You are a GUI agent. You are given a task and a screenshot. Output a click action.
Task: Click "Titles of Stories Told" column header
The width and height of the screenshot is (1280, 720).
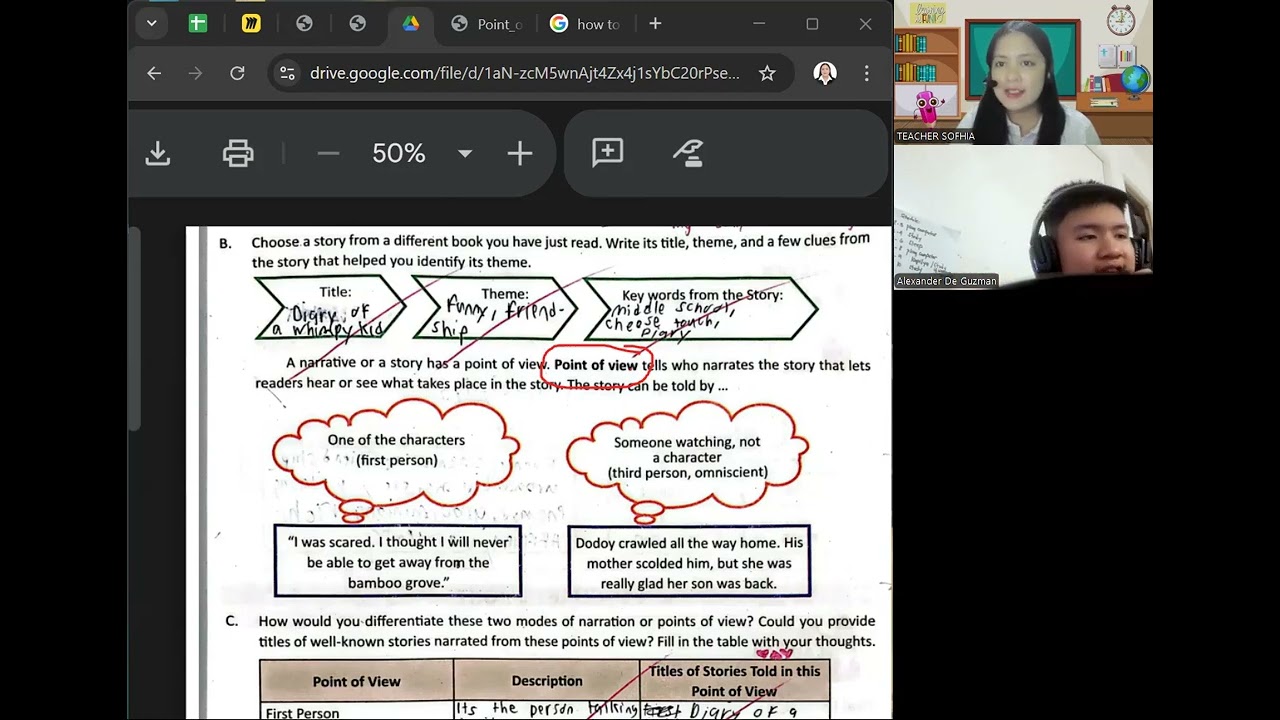coord(734,681)
